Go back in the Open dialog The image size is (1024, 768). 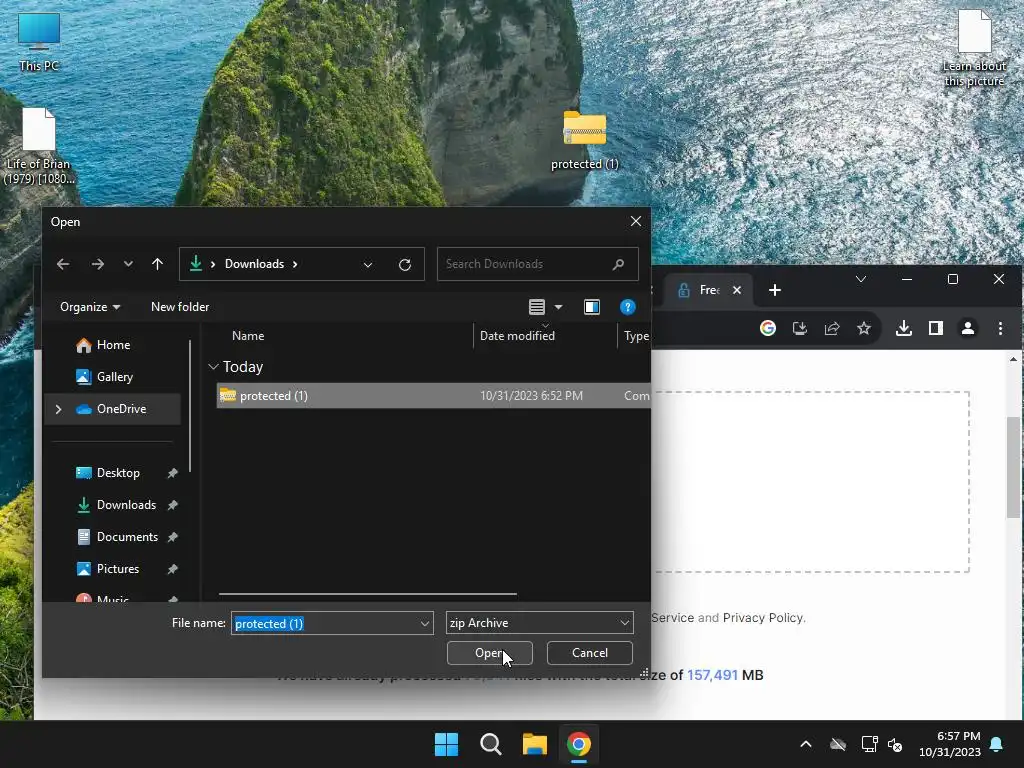63,264
